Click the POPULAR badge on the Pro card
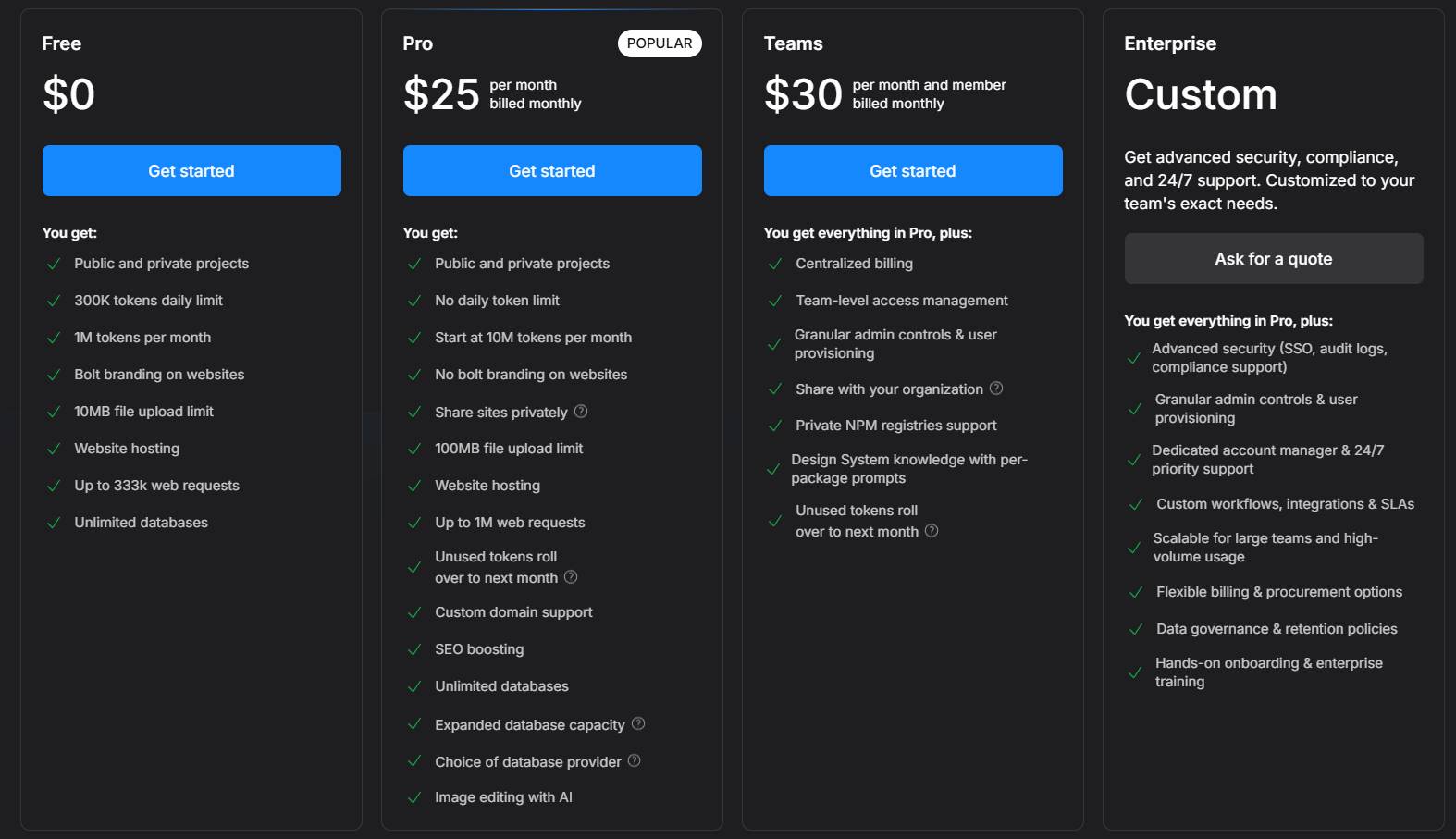This screenshot has width=1456, height=839. click(660, 43)
